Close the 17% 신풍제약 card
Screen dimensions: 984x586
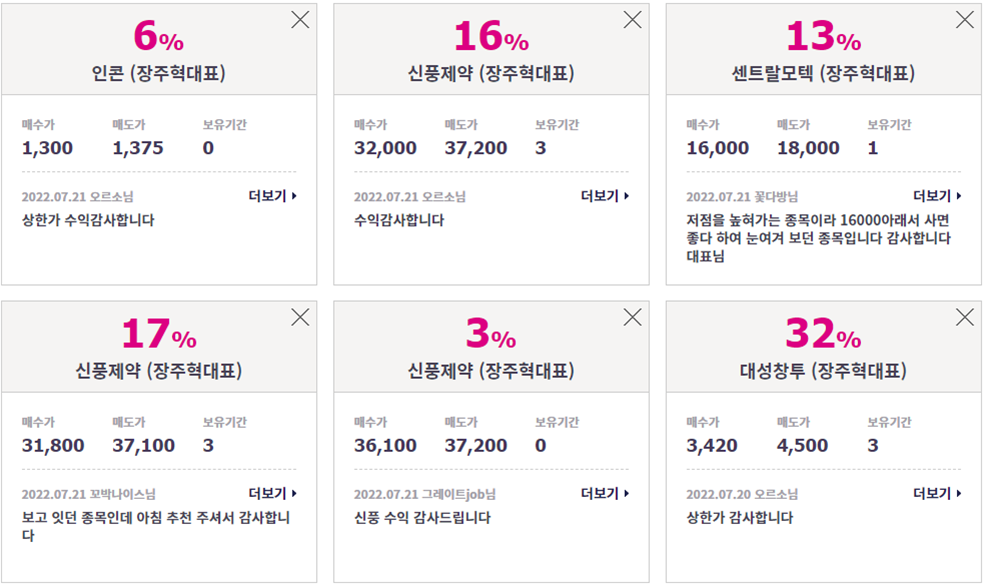point(300,317)
